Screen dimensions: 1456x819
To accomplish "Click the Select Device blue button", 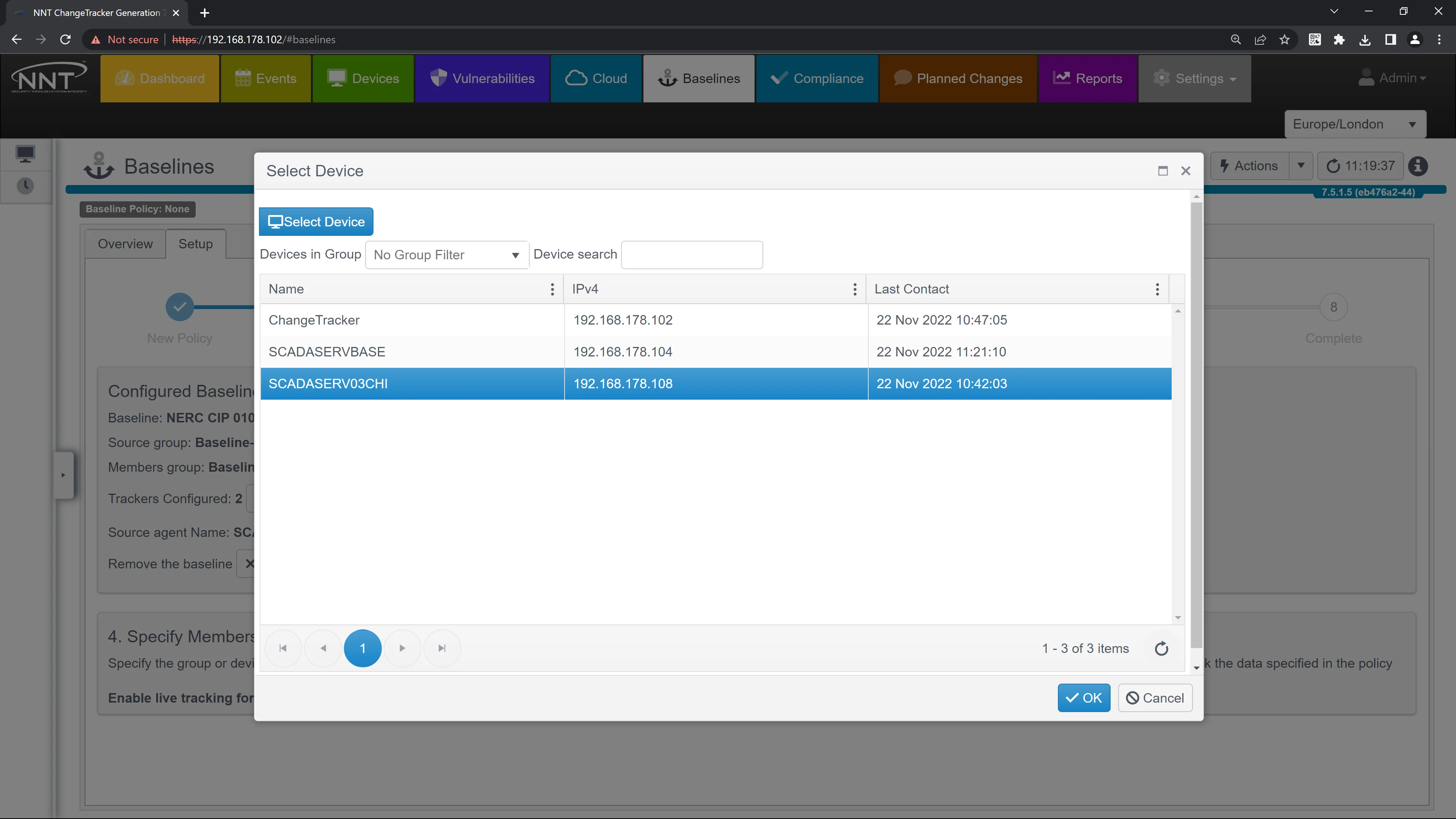I will click(316, 221).
